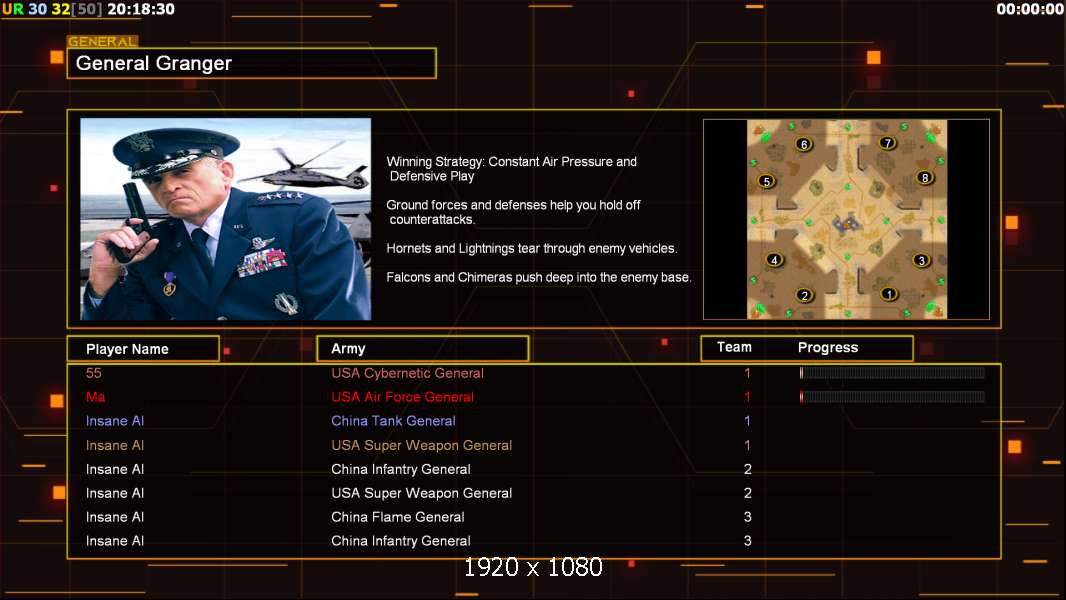Viewport: 1066px width, 600px height.
Task: Select player name 55
Action: pyautogui.click(x=94, y=373)
